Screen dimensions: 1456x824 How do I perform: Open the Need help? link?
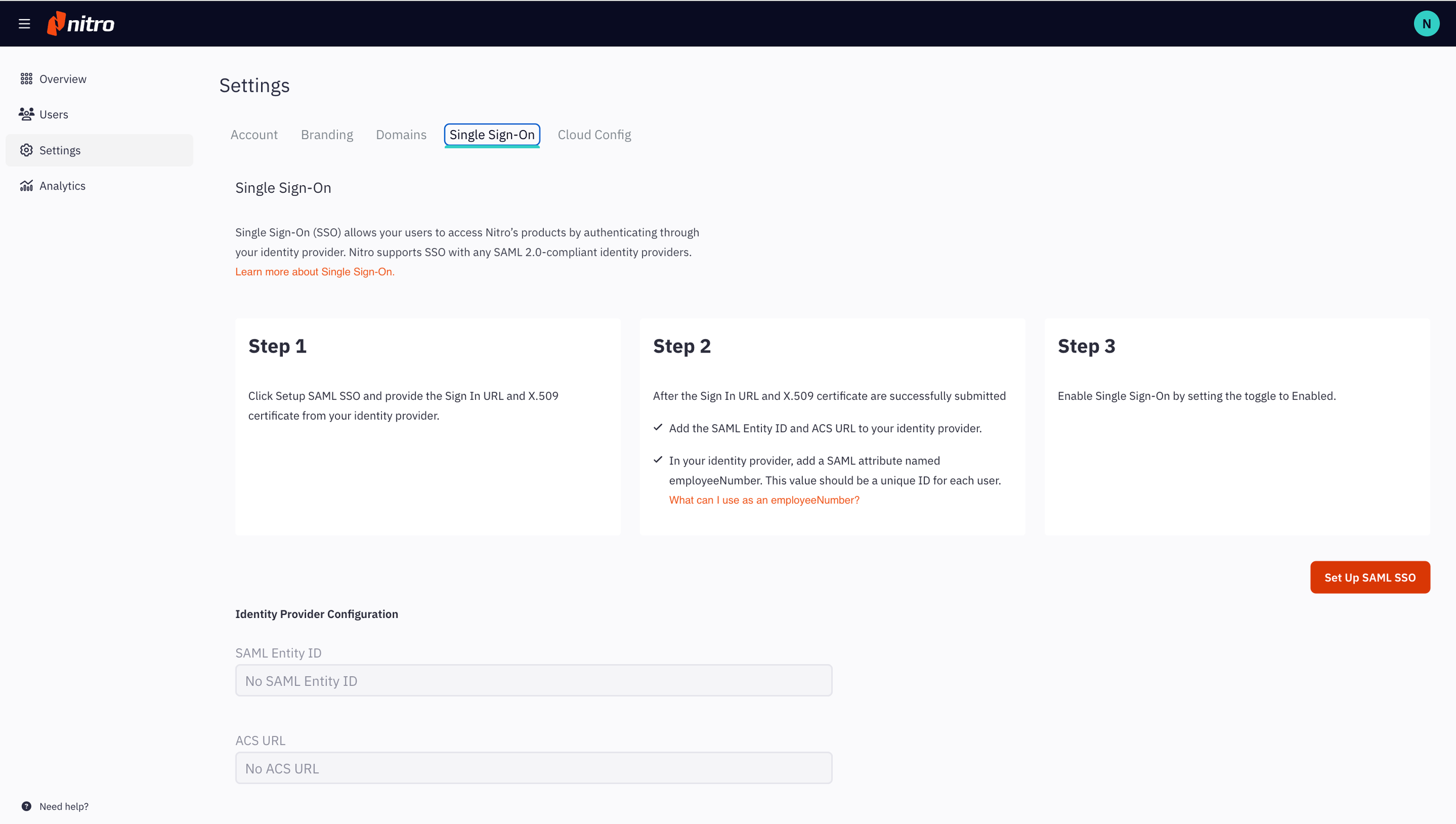pos(64,806)
